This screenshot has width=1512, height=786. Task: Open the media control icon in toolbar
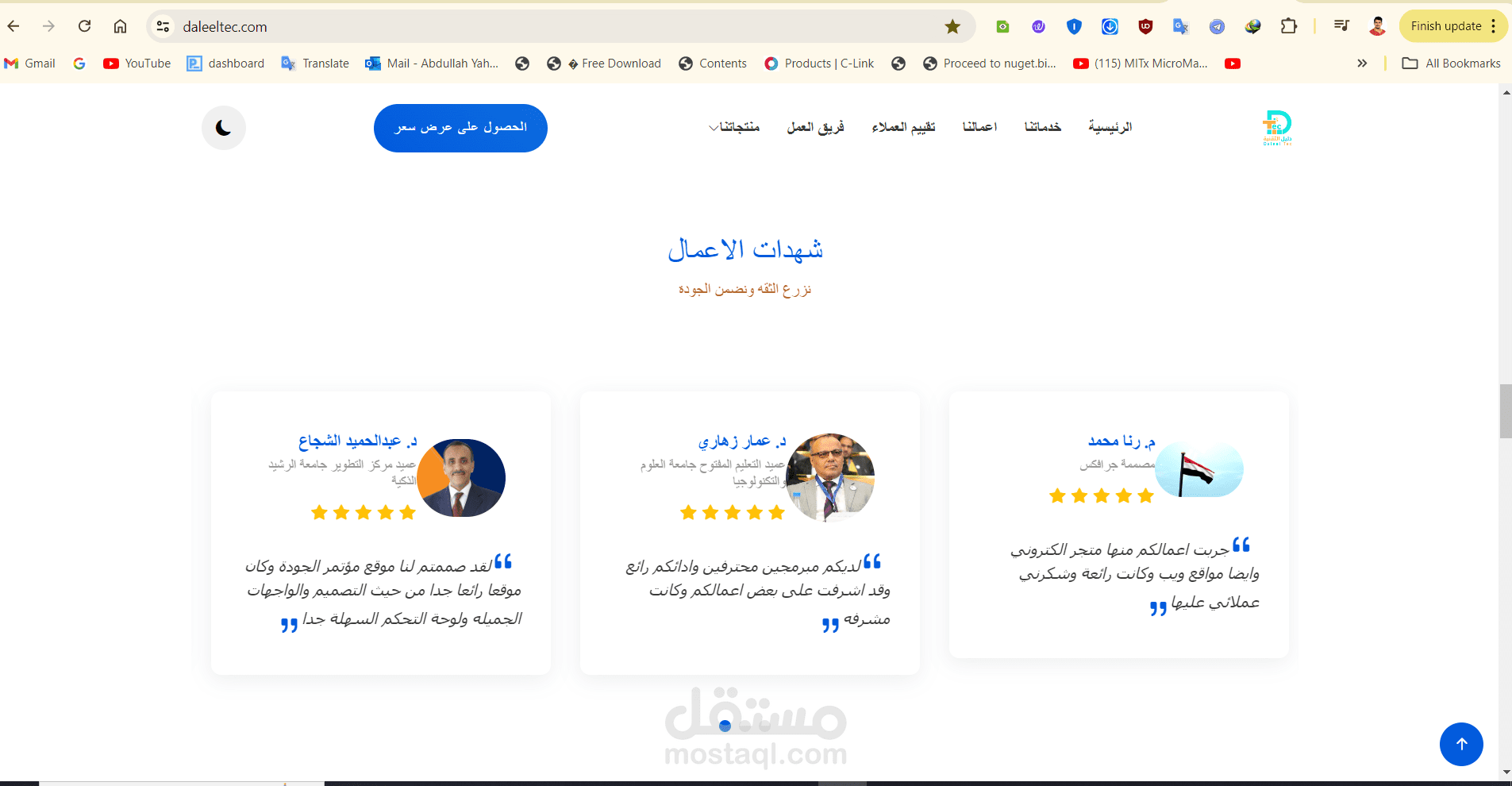[1341, 26]
